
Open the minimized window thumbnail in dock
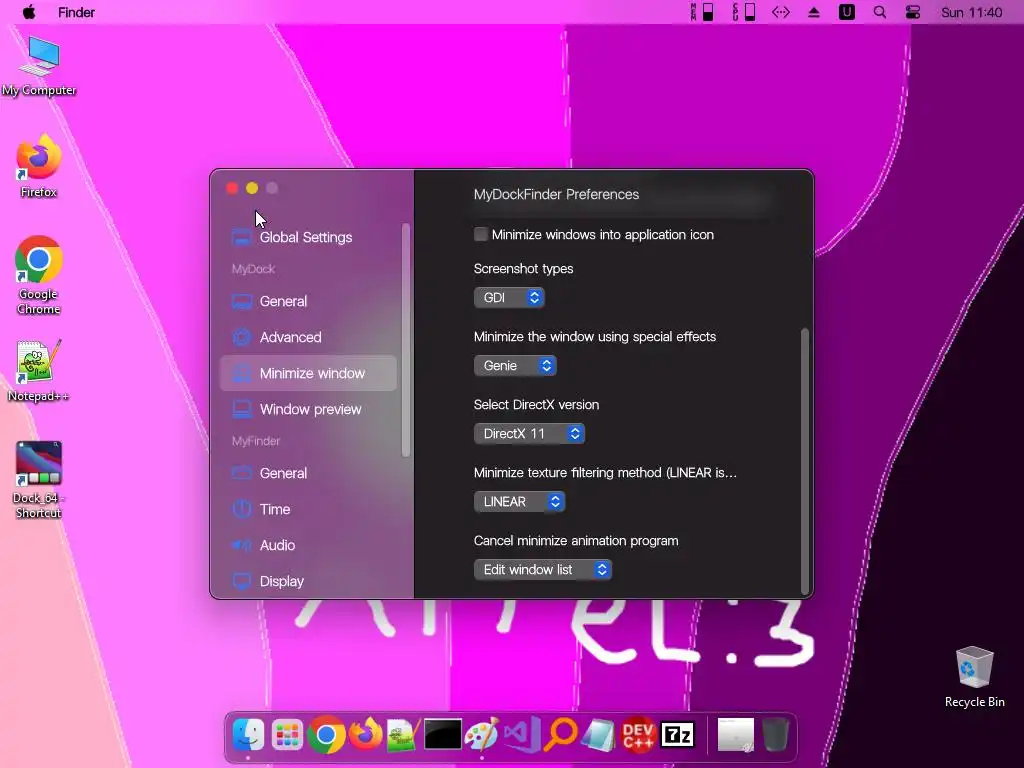click(x=735, y=735)
